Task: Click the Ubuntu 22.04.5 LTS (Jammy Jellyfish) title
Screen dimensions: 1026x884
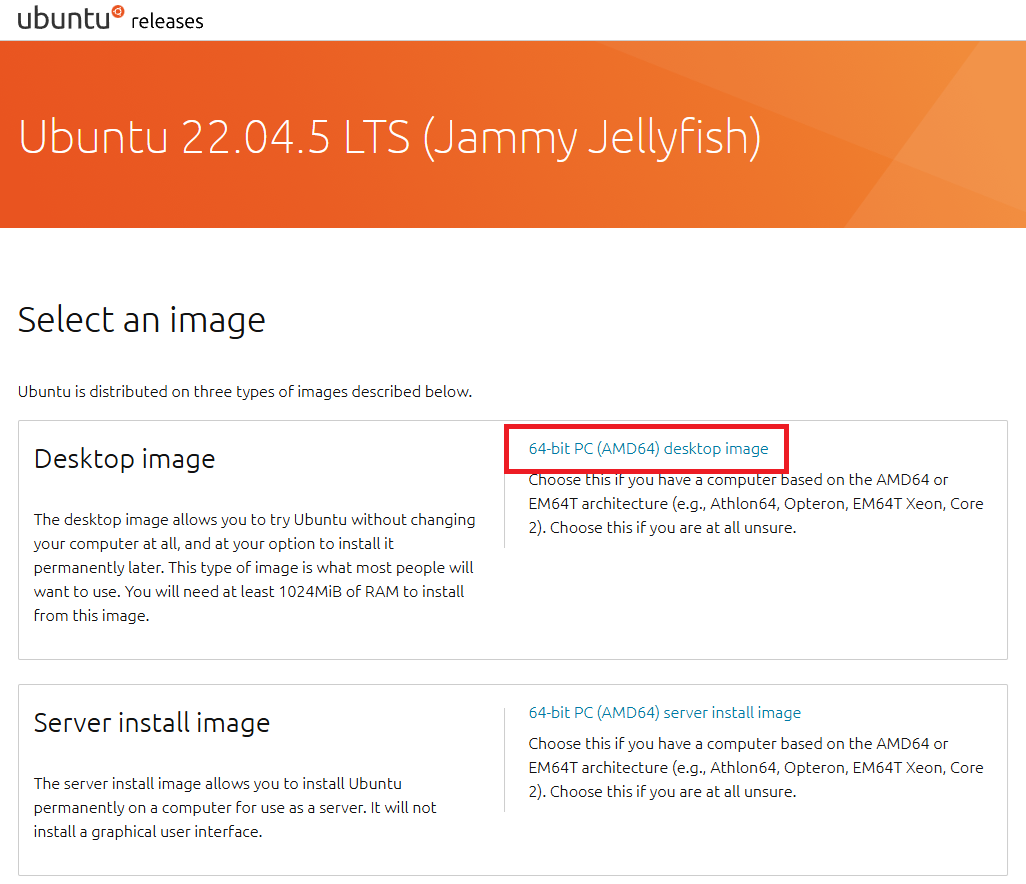Action: point(389,137)
